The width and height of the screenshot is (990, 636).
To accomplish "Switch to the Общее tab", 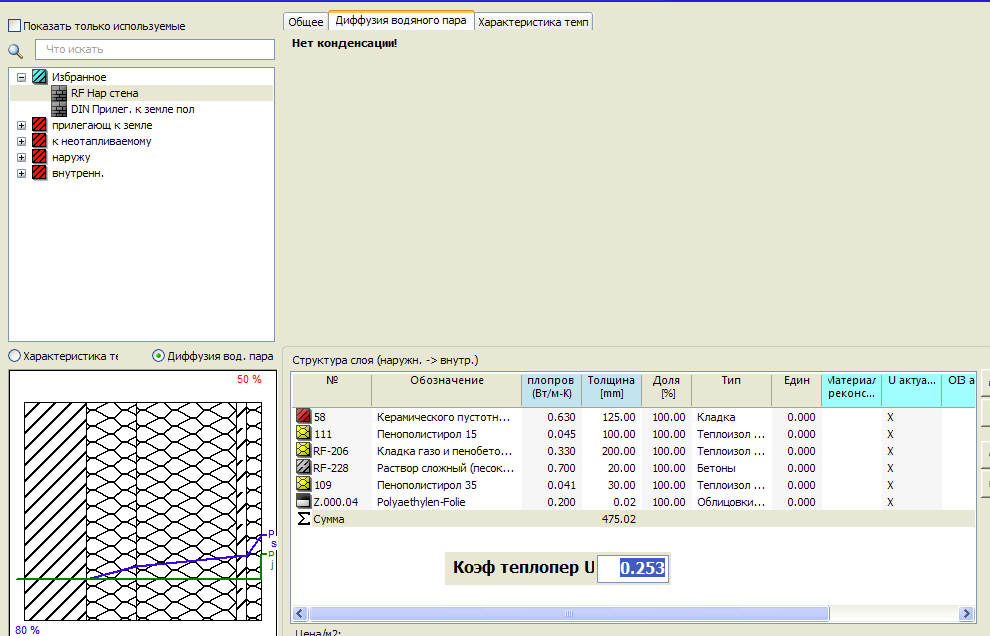I will click(x=305, y=21).
